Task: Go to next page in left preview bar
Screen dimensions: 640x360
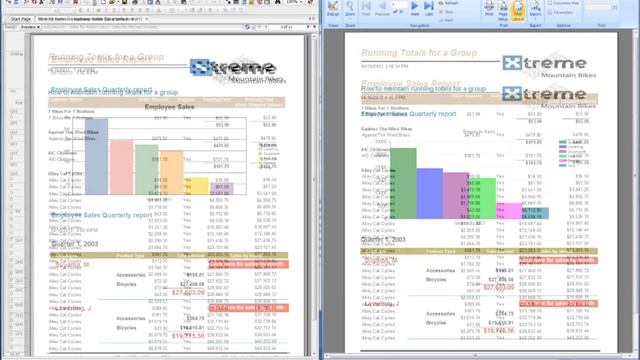Action: click(x=307, y=27)
